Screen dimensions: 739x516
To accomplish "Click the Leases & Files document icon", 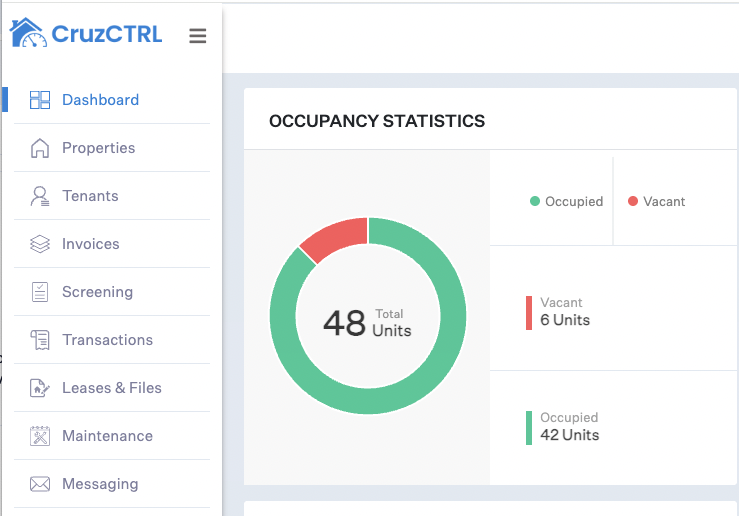I will pyautogui.click(x=40, y=388).
